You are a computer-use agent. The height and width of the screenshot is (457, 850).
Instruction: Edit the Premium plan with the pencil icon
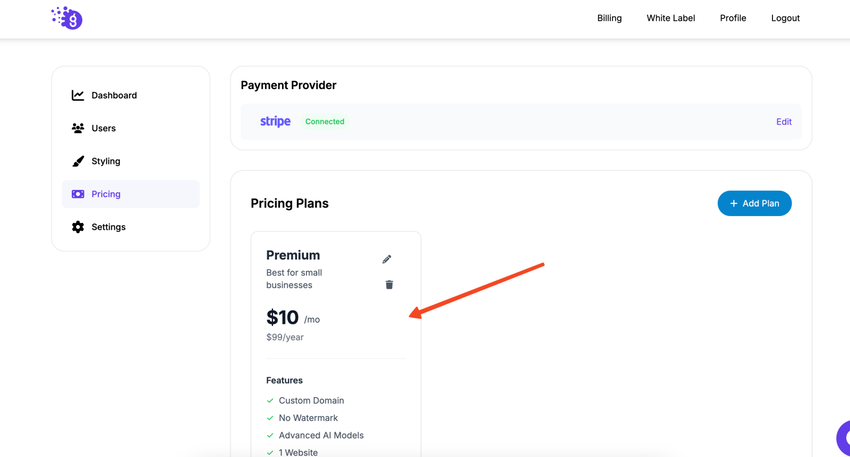pyautogui.click(x=387, y=259)
